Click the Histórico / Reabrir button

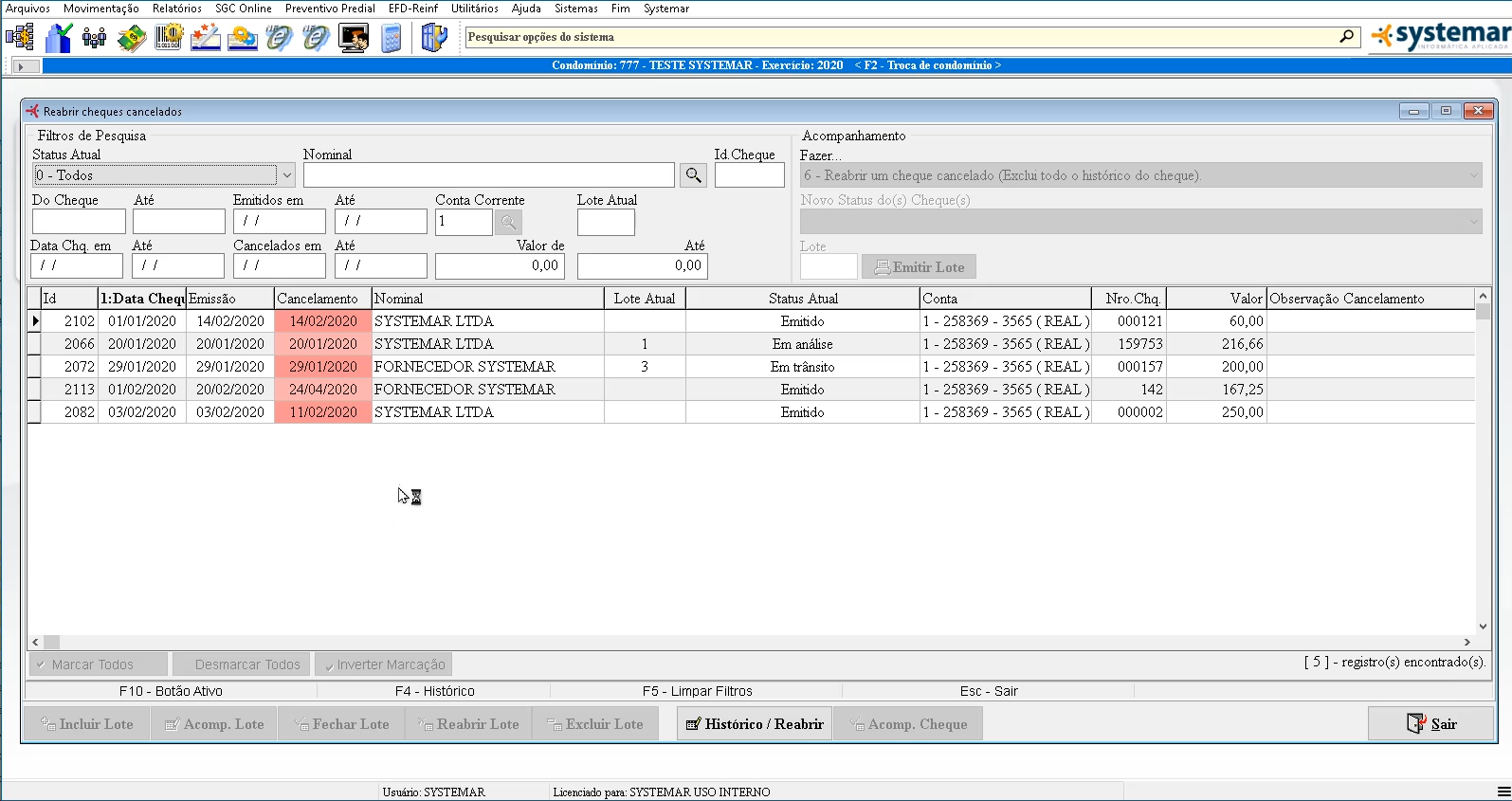click(x=755, y=724)
